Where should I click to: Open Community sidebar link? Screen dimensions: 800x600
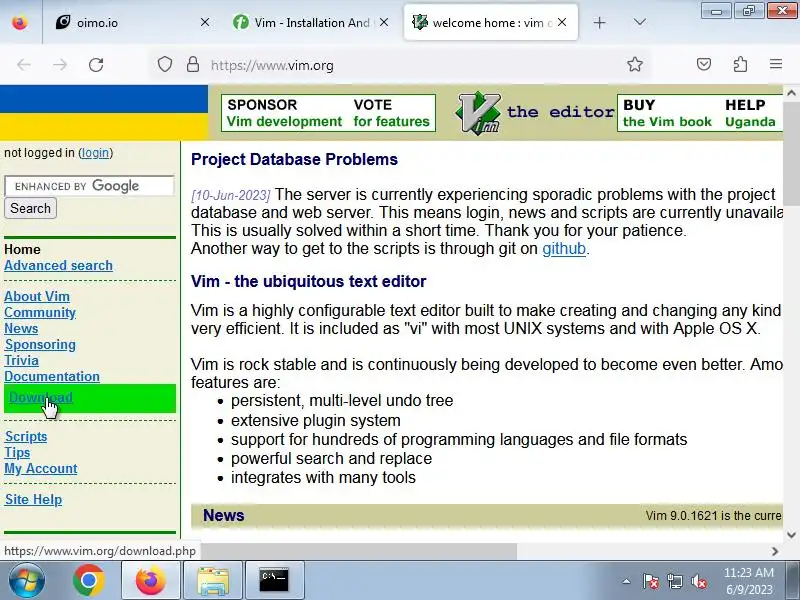[x=40, y=312]
